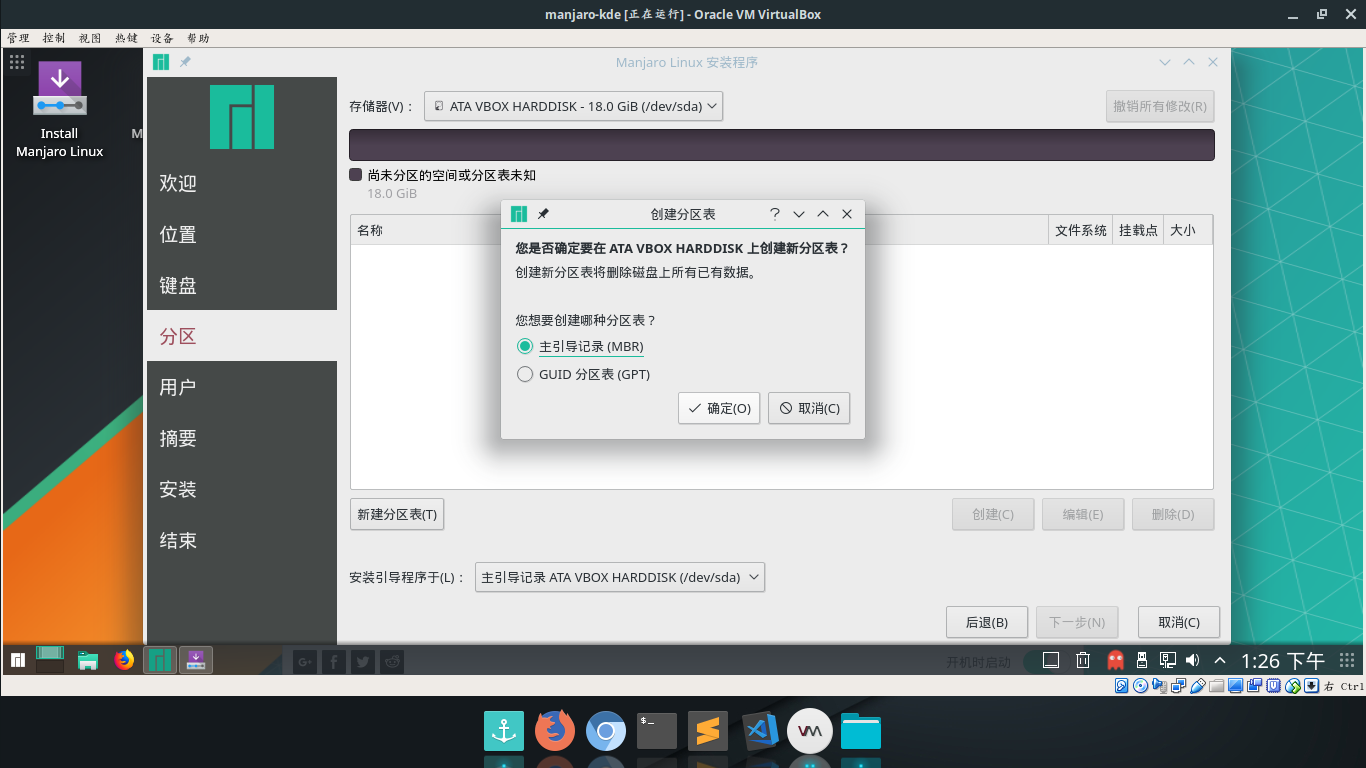
Task: Click the clock showing 1:26 下午
Action: pyautogui.click(x=1283, y=661)
